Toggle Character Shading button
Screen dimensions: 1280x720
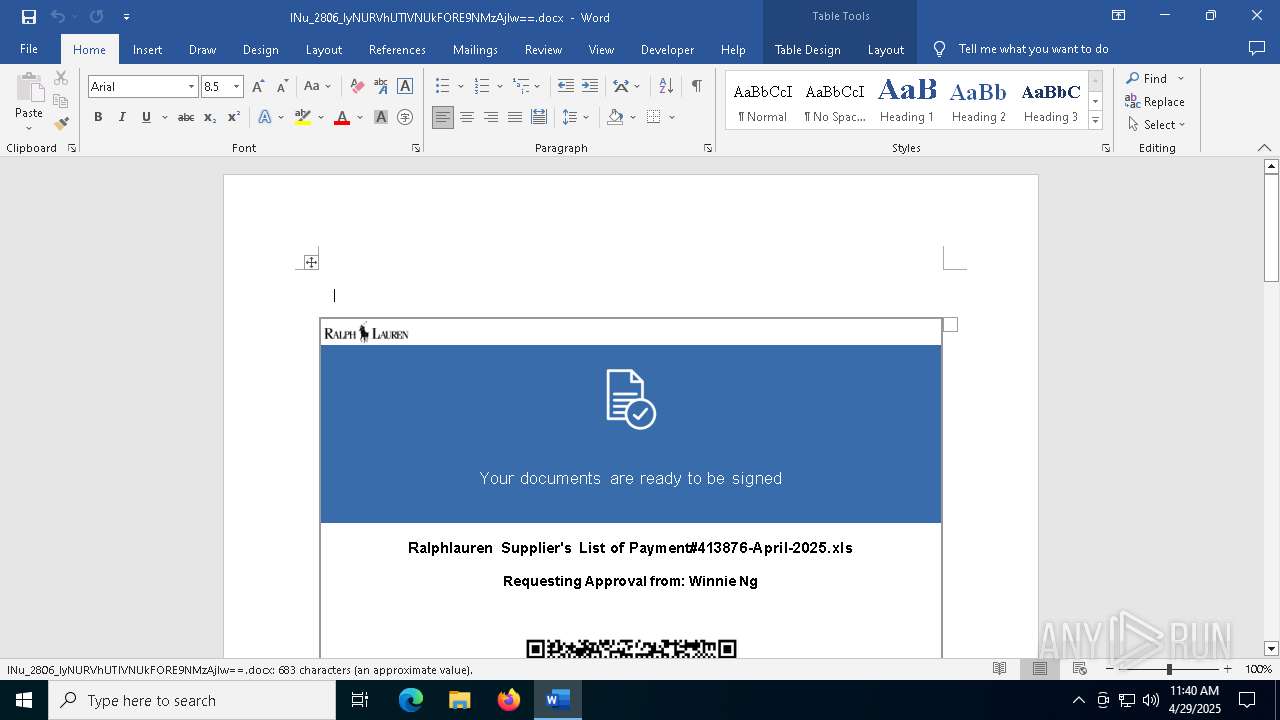click(x=381, y=117)
